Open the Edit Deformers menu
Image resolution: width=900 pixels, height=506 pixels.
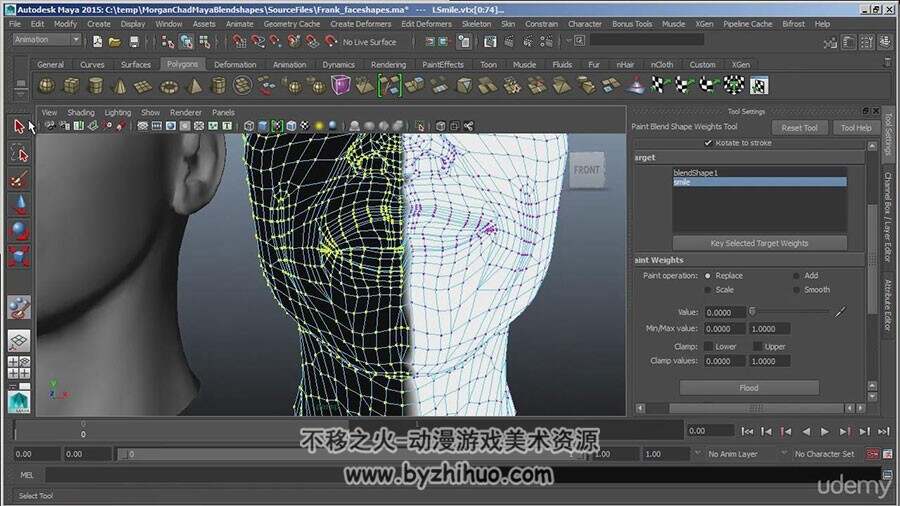point(426,24)
